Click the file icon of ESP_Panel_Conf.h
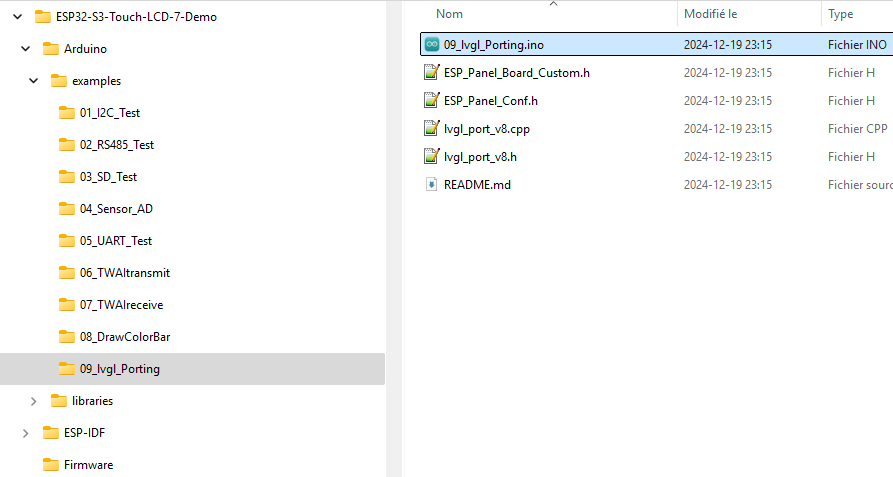The height and width of the screenshot is (477, 893). pos(432,100)
